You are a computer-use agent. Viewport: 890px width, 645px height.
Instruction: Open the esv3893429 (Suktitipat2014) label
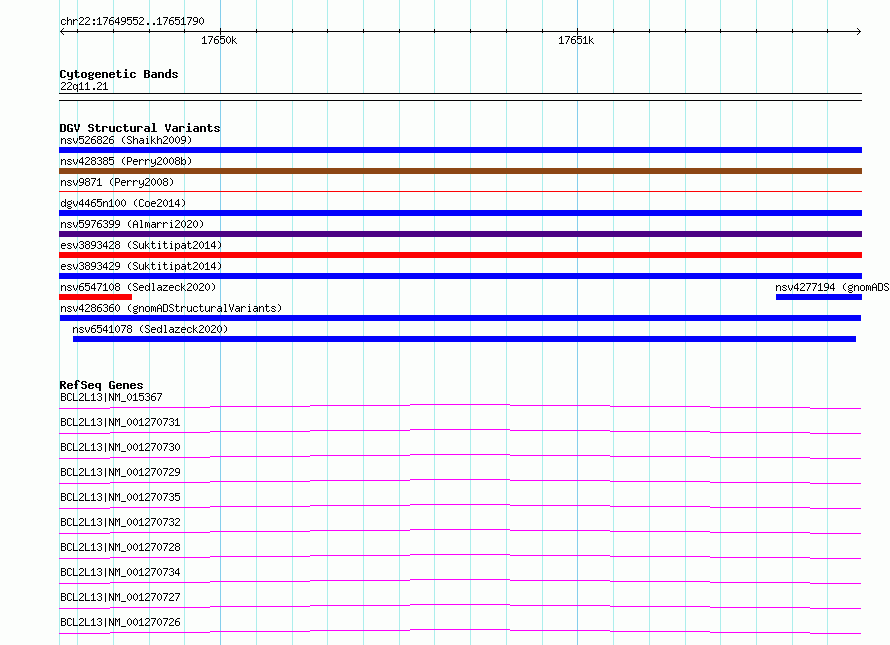tap(141, 266)
